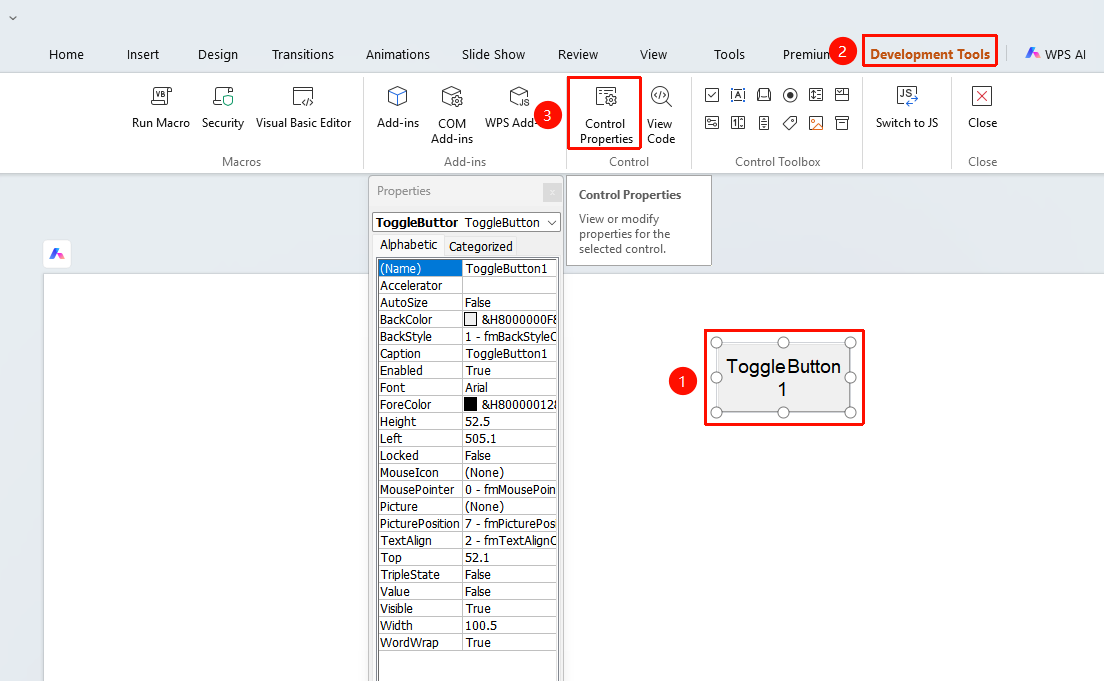1104x681 pixels.
Task: Open the WPS AI button
Action: pyautogui.click(x=1055, y=54)
